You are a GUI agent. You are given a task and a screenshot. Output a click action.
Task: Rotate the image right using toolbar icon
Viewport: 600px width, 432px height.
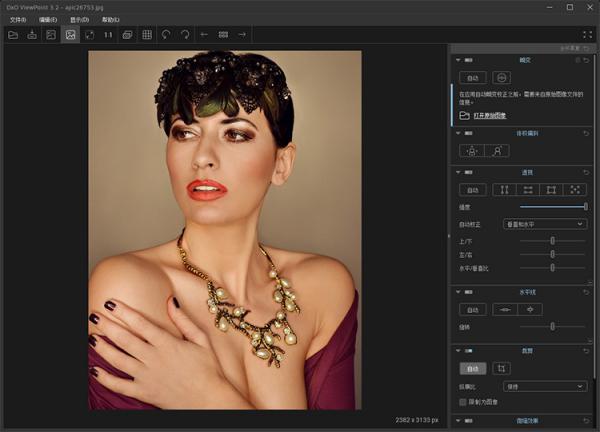tap(185, 35)
